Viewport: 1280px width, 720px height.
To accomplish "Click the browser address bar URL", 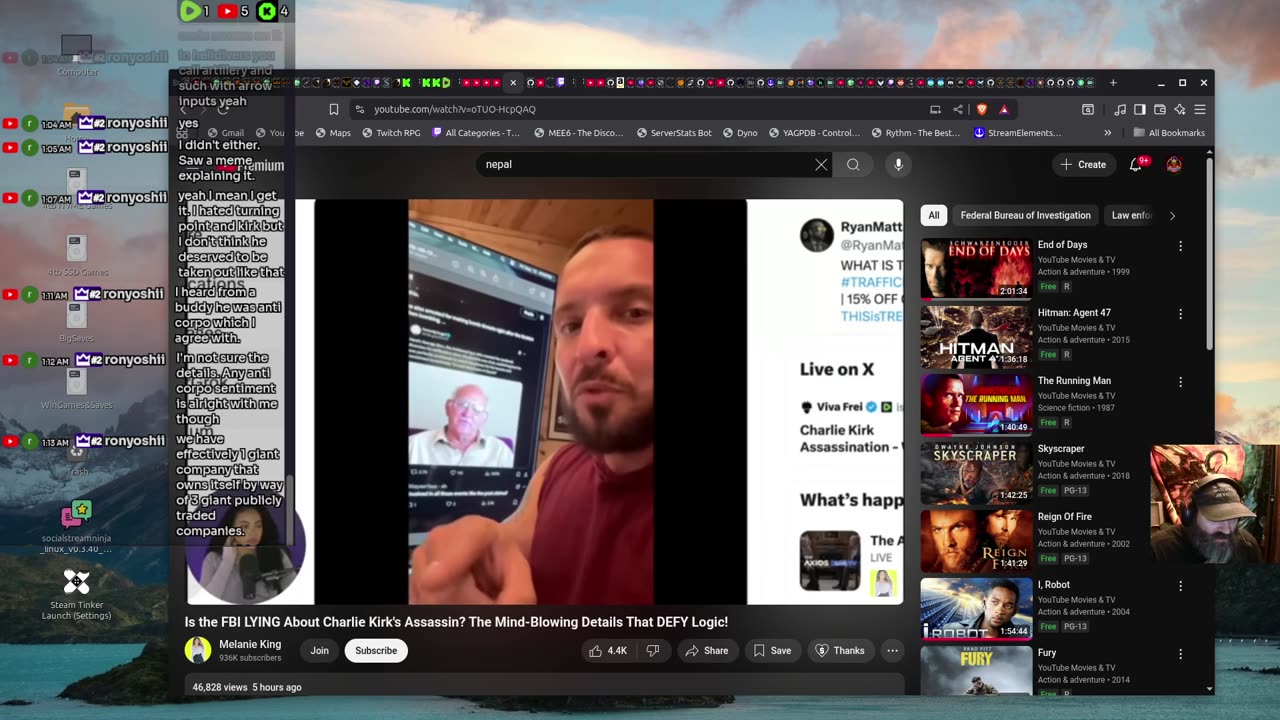I will point(455,109).
